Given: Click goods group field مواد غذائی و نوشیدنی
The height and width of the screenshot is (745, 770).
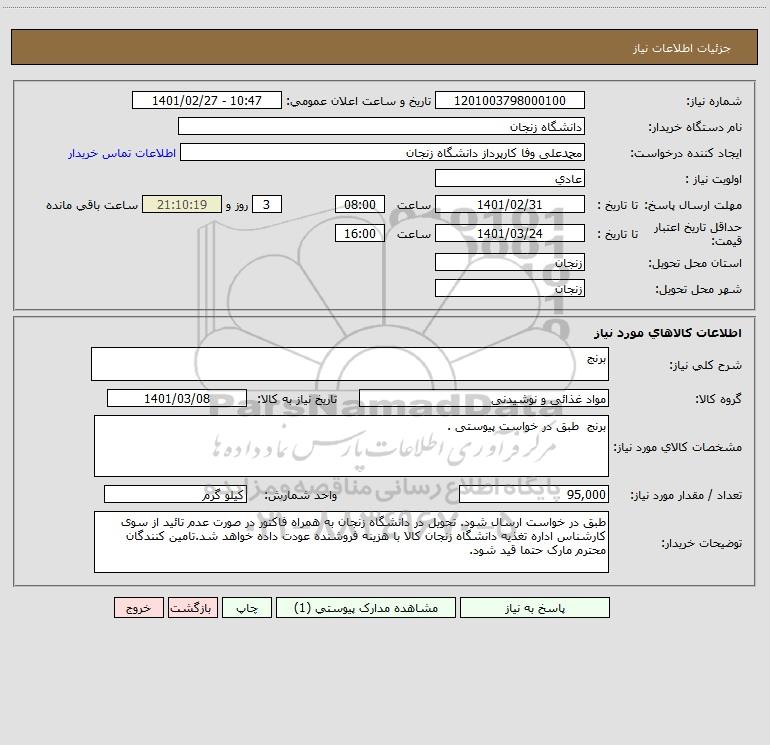Looking at the screenshot, I should [484, 398].
